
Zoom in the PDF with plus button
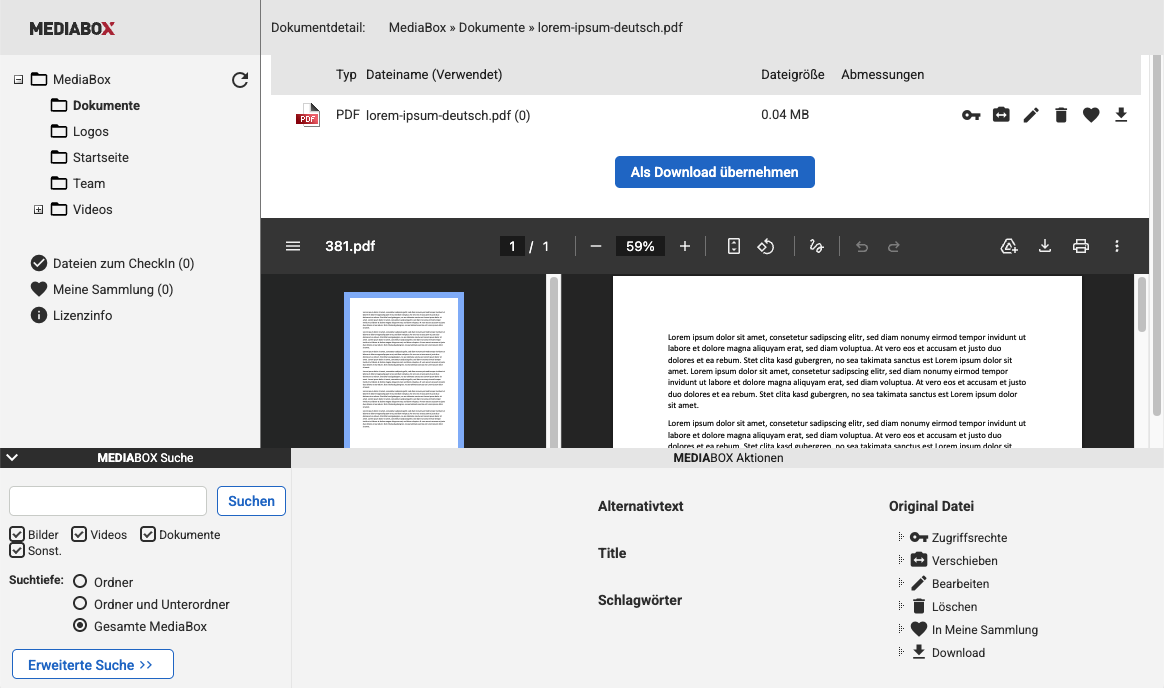pyautogui.click(x=684, y=246)
